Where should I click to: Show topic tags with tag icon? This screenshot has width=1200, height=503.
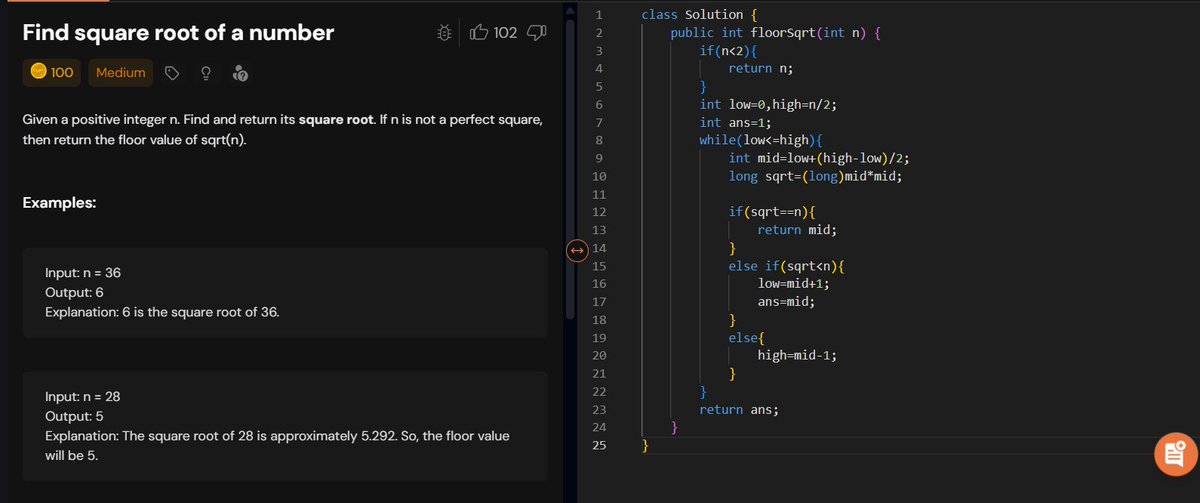click(x=171, y=73)
